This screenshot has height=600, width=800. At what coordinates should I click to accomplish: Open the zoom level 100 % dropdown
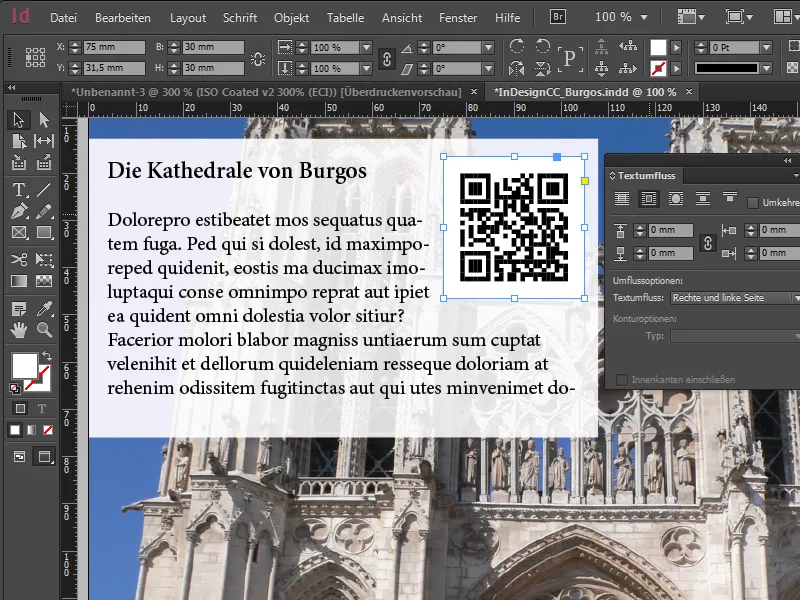click(644, 17)
